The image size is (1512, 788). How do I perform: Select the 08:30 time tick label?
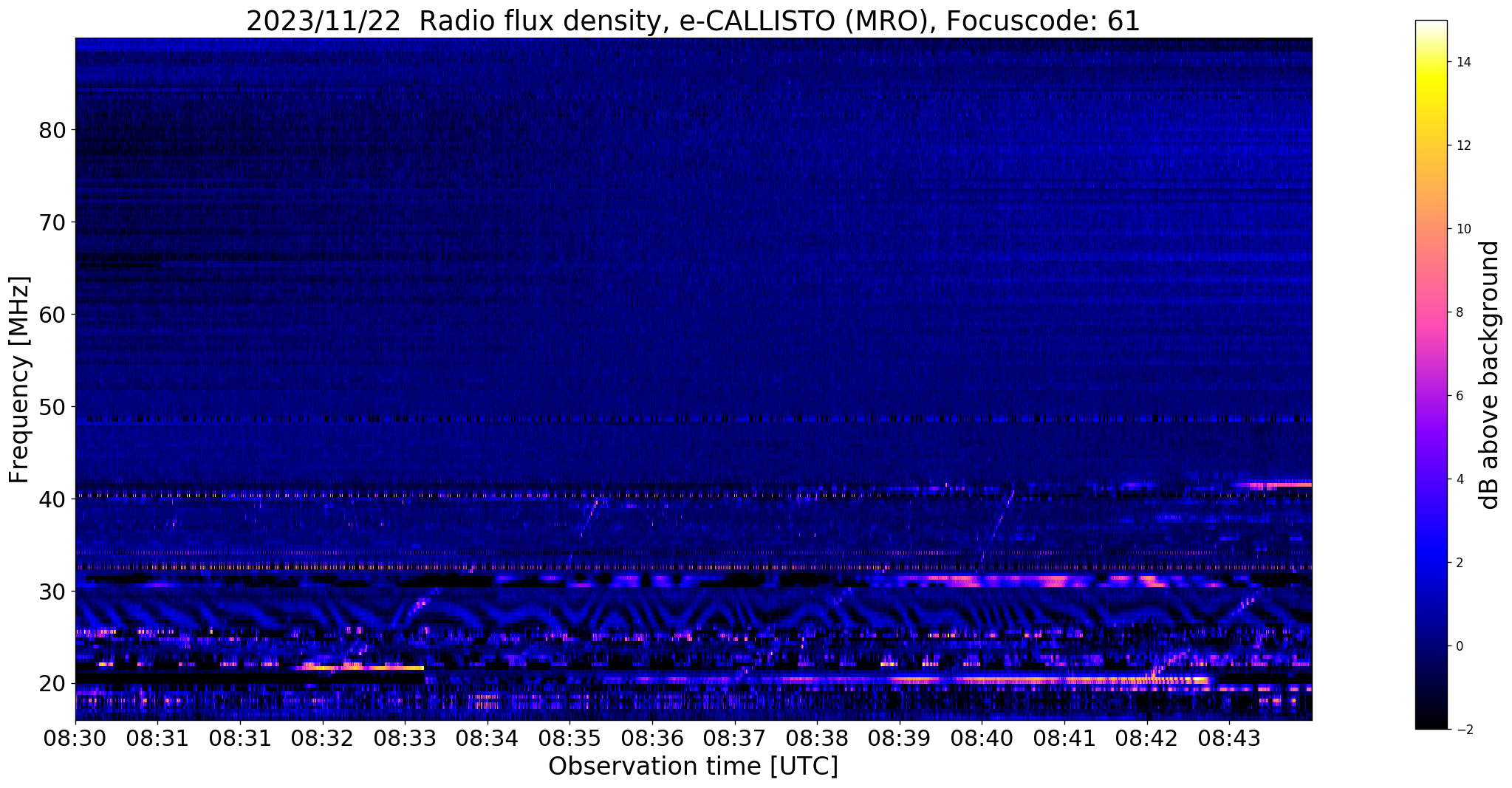75,738
